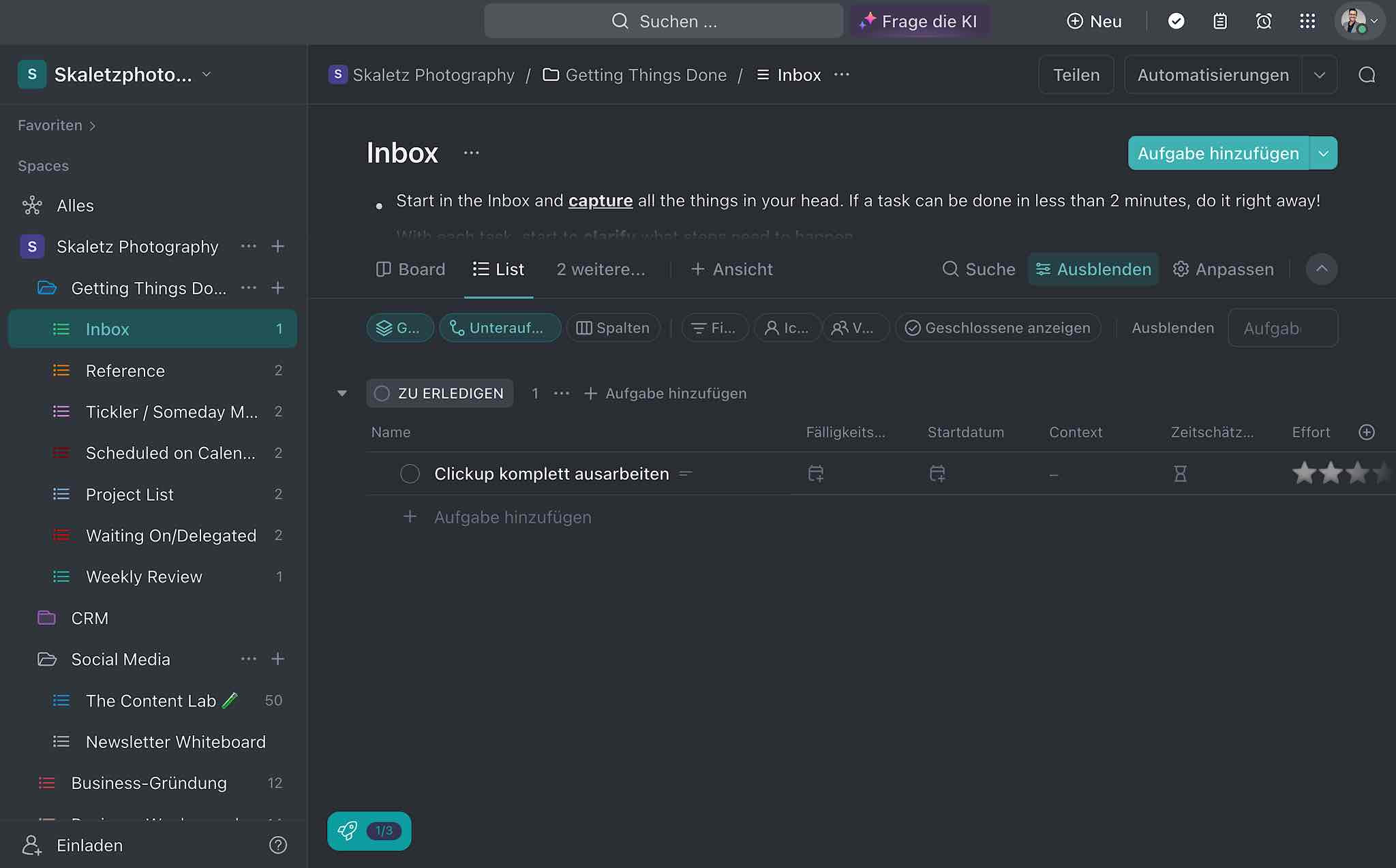Viewport: 1396px width, 868px height.
Task: Toggle Geschlossene anzeigen filter
Action: coord(997,328)
